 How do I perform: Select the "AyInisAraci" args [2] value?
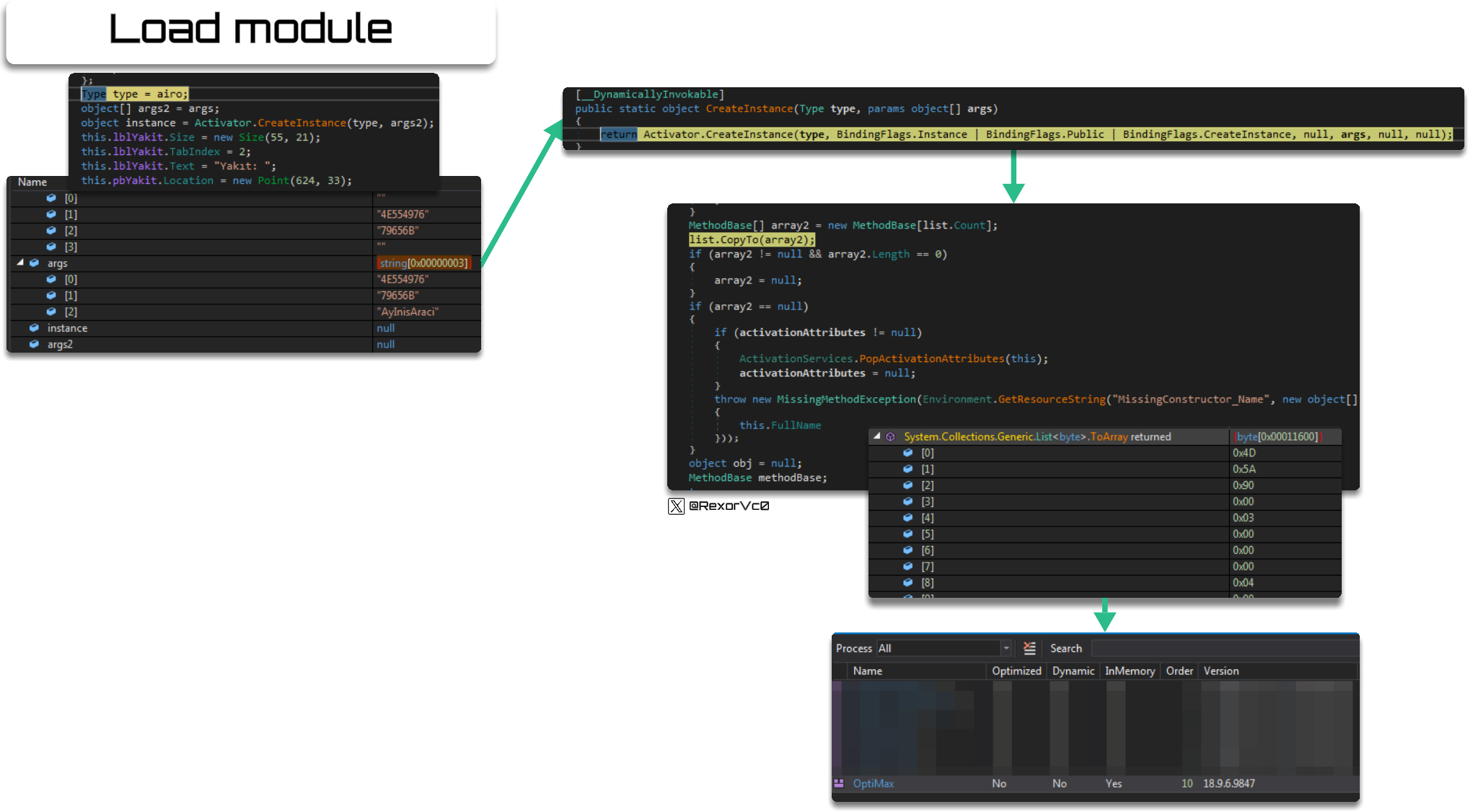pyautogui.click(x=408, y=312)
